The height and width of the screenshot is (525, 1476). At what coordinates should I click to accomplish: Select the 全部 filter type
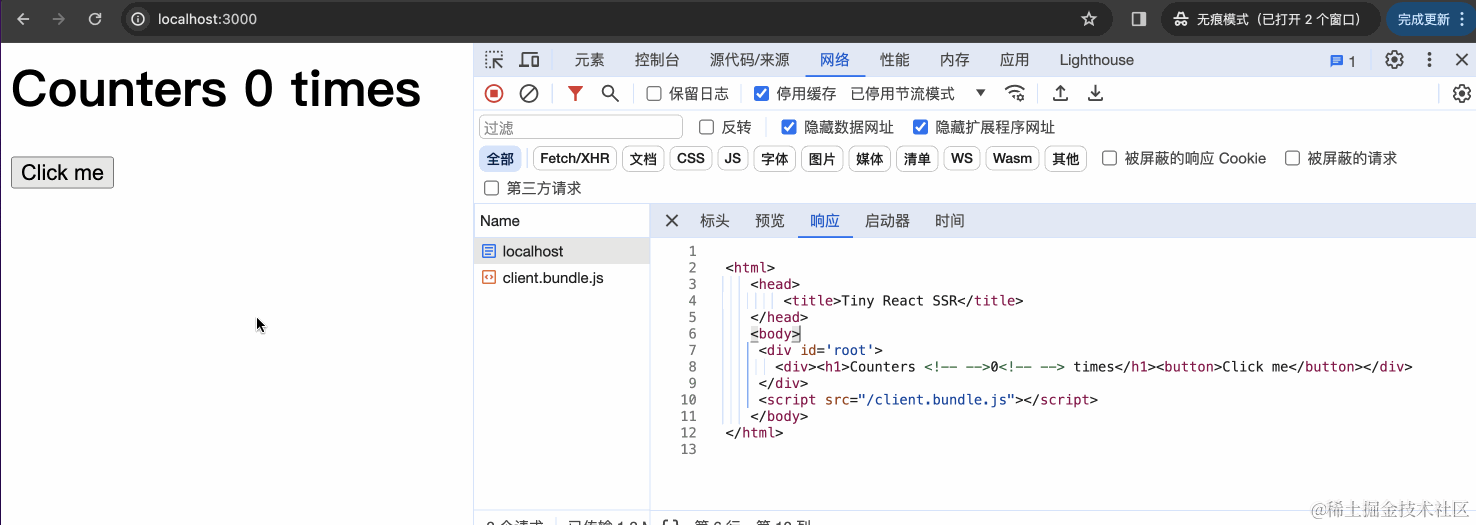click(x=500, y=159)
